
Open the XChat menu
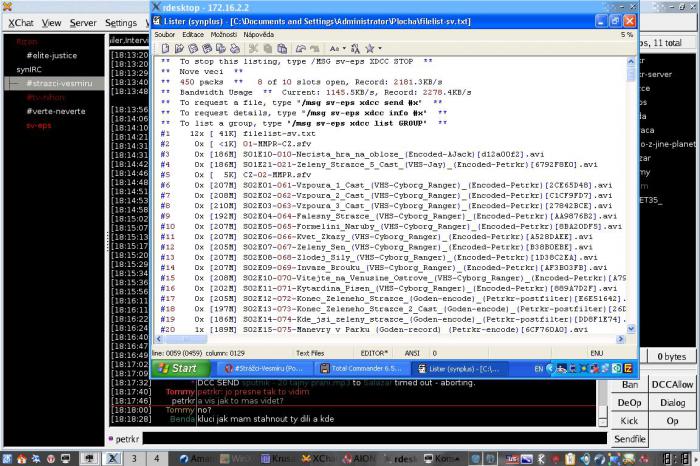(x=21, y=23)
